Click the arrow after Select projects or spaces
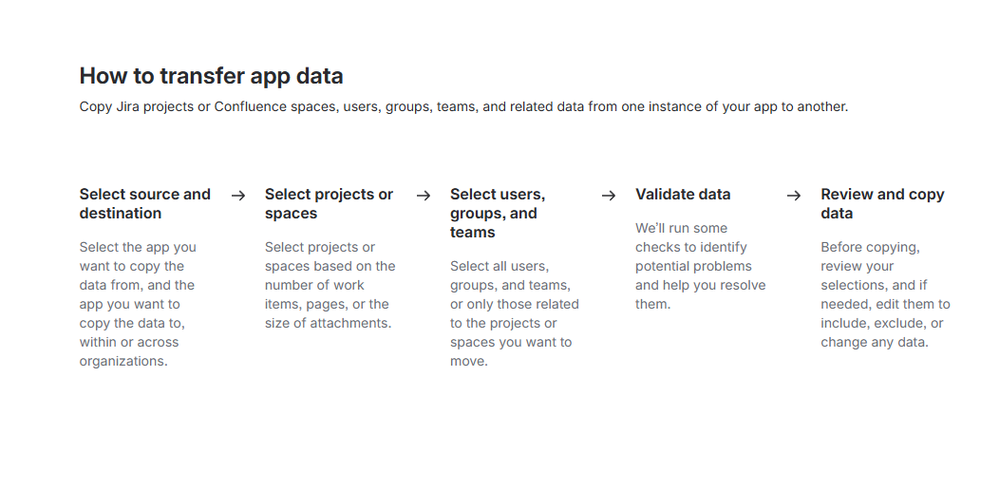The image size is (999, 490). click(x=423, y=196)
